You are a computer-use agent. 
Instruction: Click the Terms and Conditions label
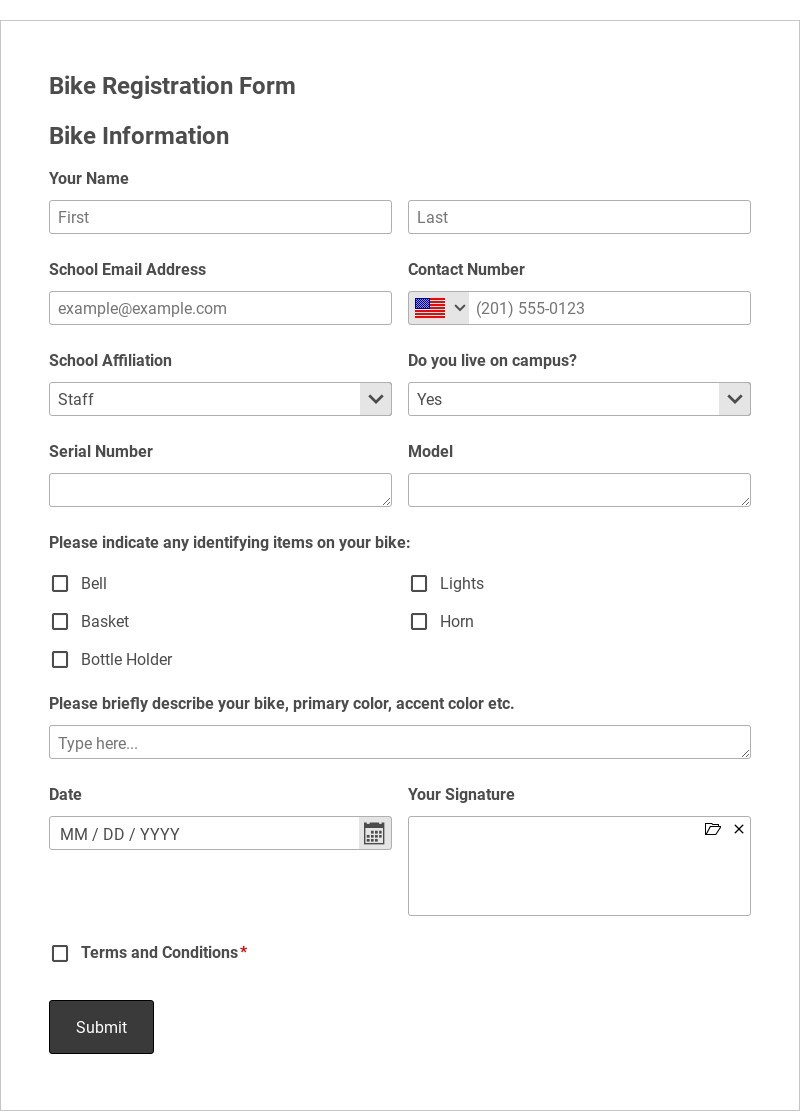[159, 952]
